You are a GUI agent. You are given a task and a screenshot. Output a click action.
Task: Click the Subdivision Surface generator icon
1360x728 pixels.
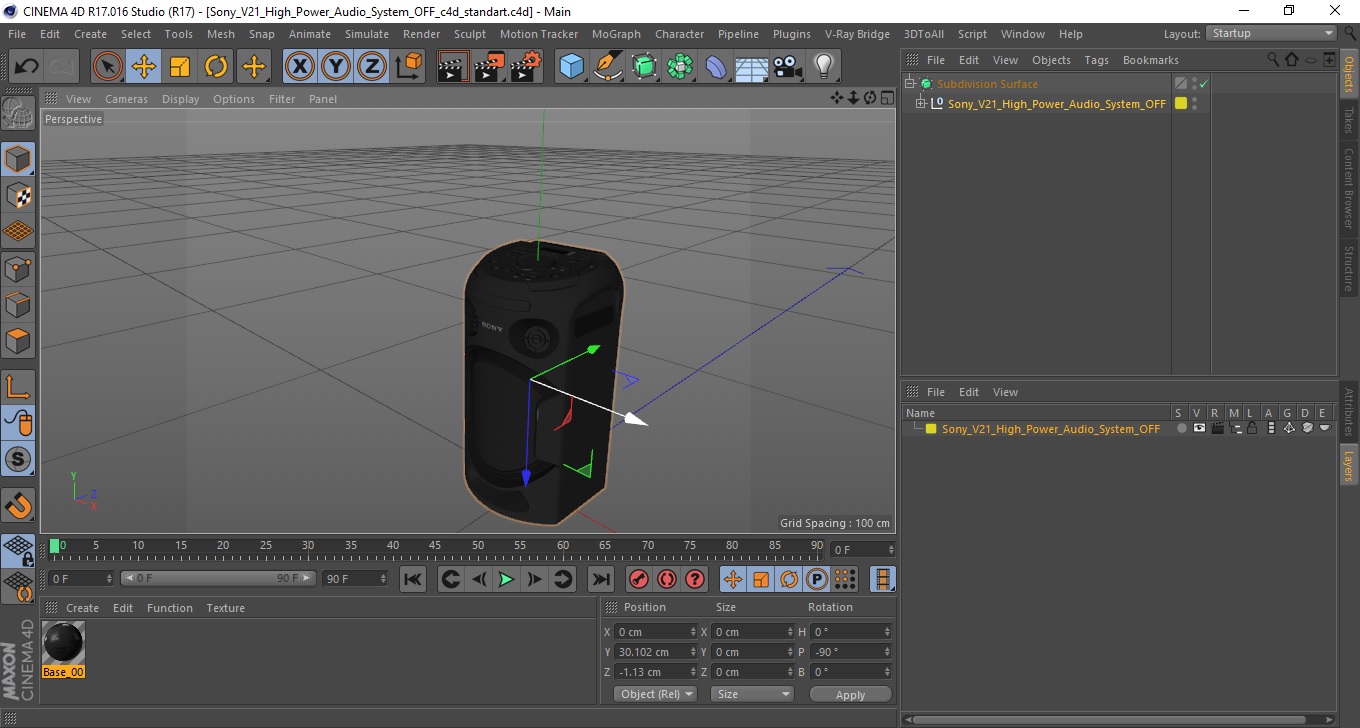point(644,67)
